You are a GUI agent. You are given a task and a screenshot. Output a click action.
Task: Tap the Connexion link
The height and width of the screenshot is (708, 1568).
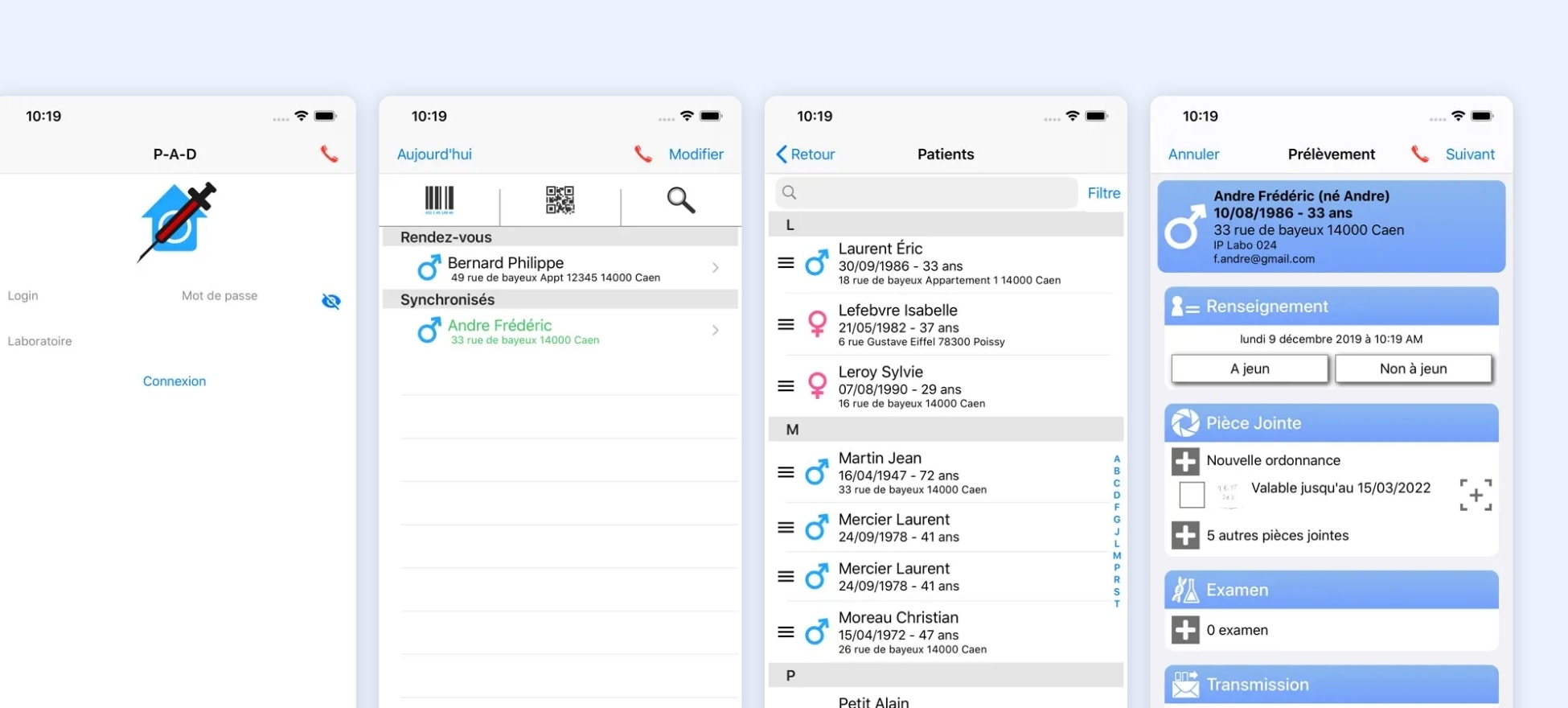pyautogui.click(x=174, y=381)
